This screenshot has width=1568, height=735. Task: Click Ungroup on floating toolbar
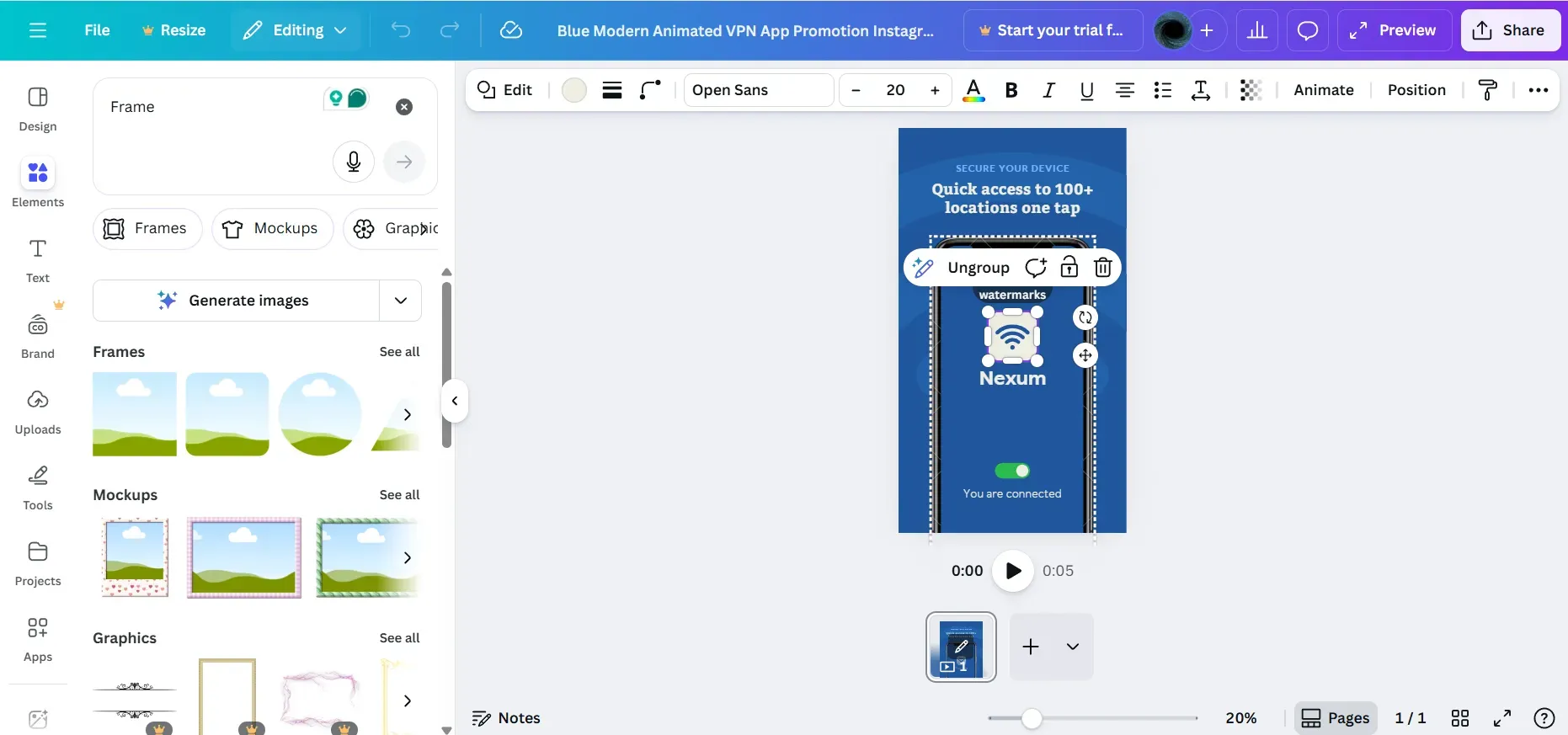point(979,268)
